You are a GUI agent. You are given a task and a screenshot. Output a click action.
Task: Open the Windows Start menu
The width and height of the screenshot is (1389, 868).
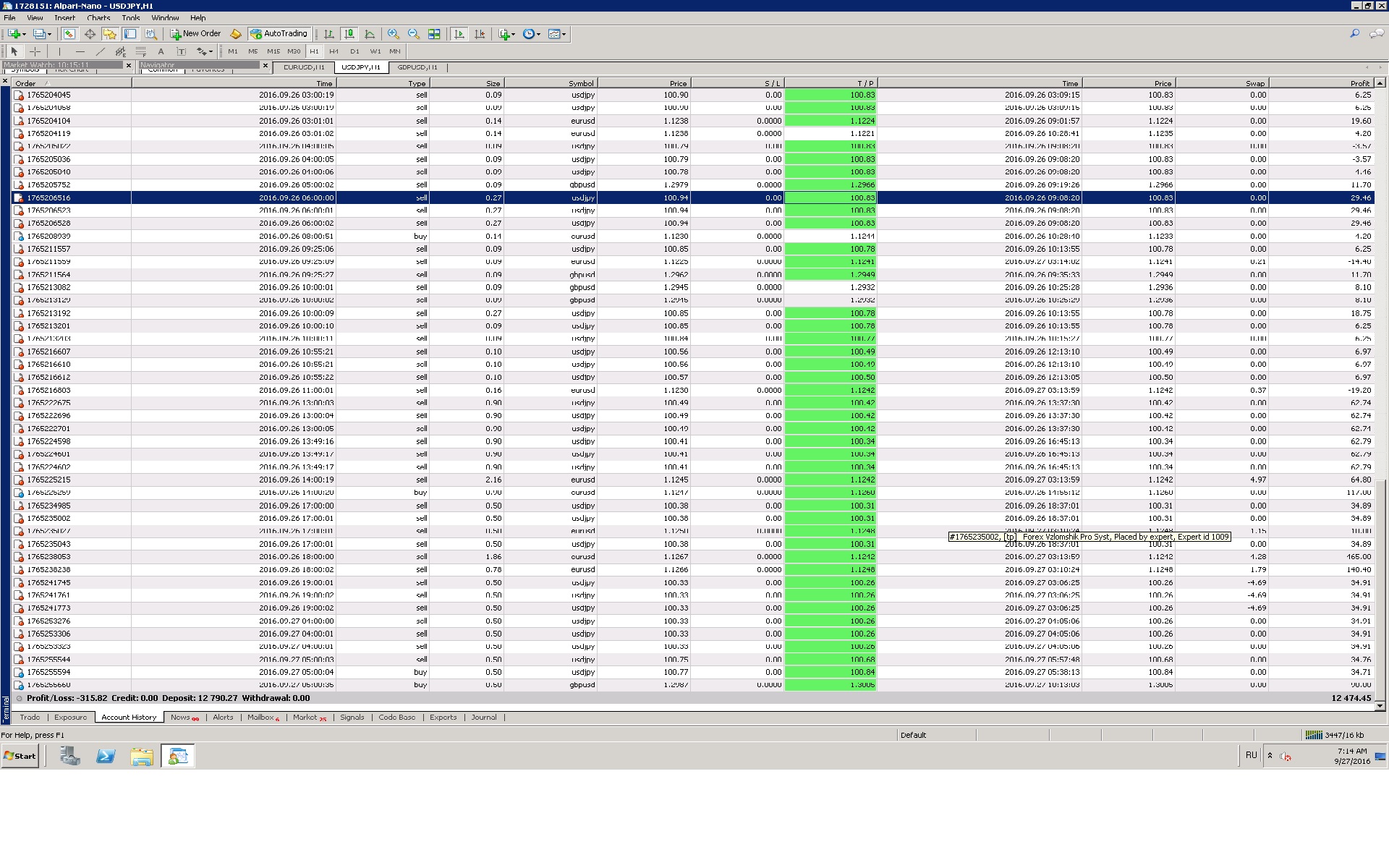(20, 756)
